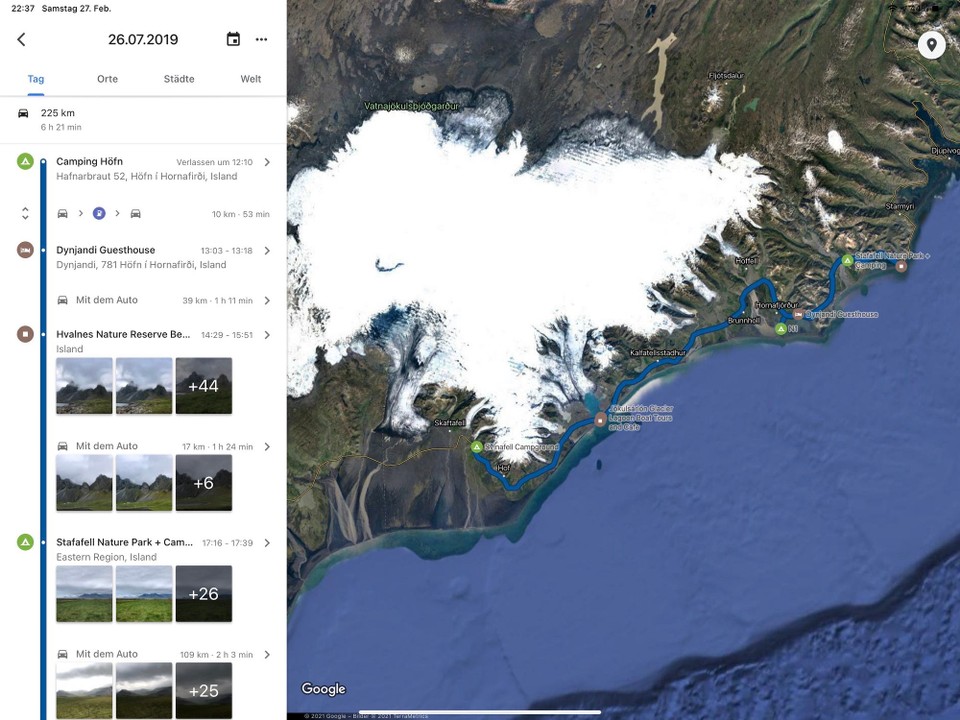Tap the second car icon in 10 km segment
The image size is (960, 720).
[136, 214]
